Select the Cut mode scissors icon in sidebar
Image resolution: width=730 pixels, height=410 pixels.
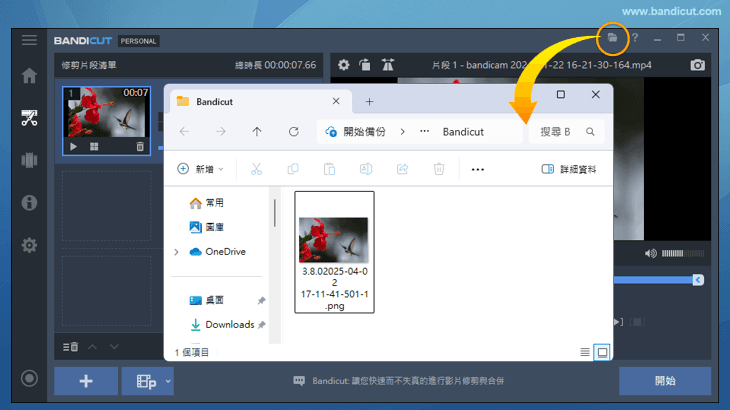[x=29, y=118]
